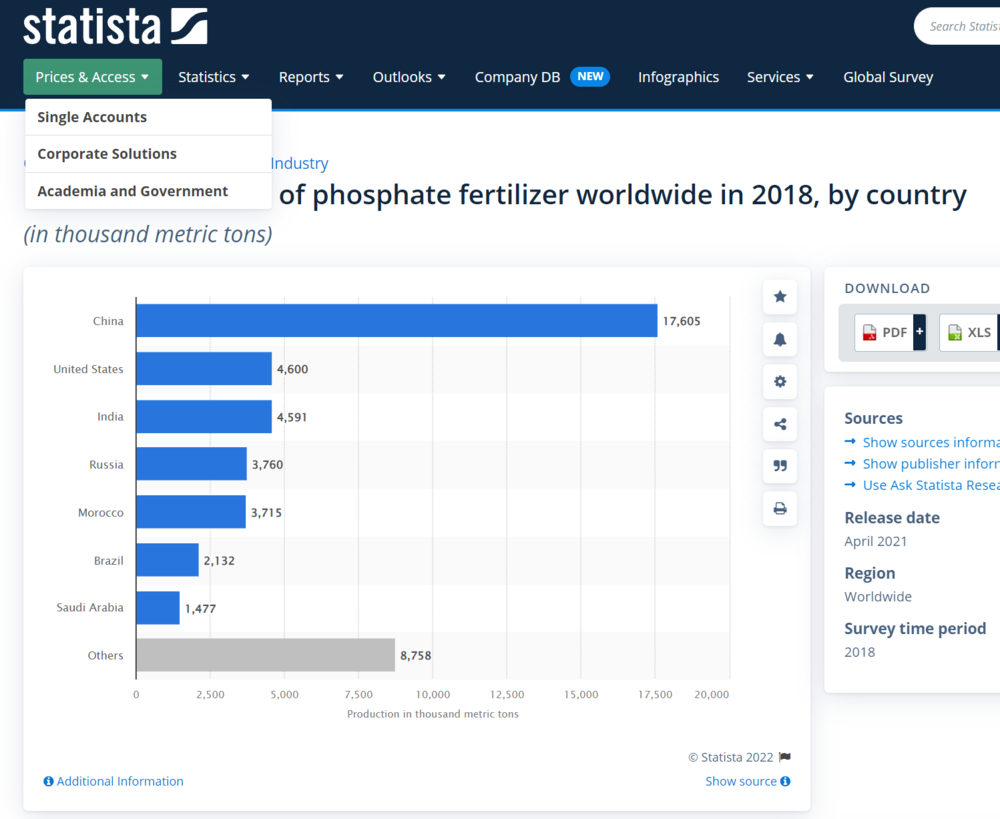Select Academia and Government option
This screenshot has height=819, width=1000.
tap(132, 191)
